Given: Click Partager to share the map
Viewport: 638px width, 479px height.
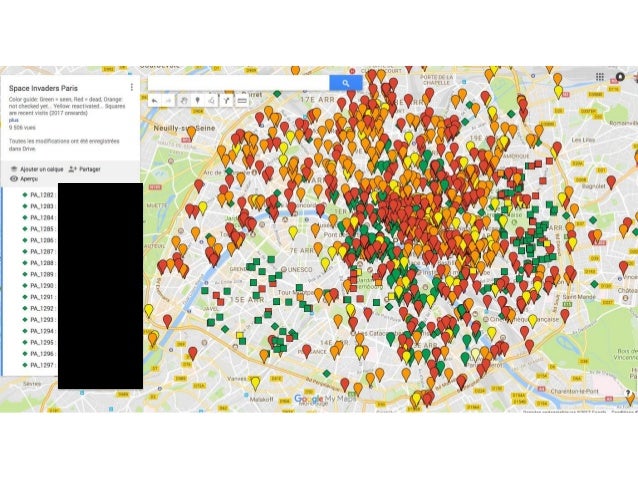Looking at the screenshot, I should pyautogui.click(x=85, y=169).
